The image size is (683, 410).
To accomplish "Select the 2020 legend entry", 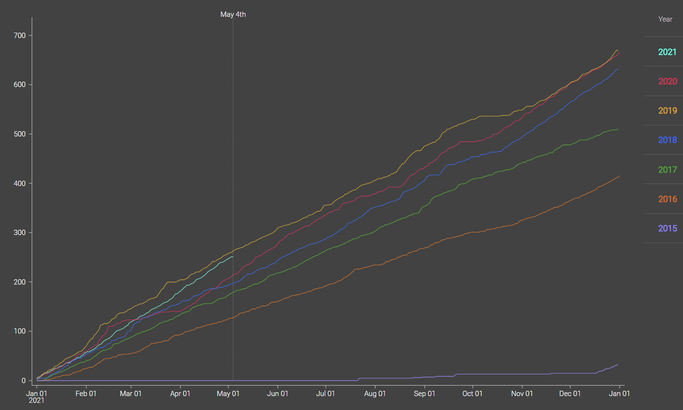I will pos(667,81).
